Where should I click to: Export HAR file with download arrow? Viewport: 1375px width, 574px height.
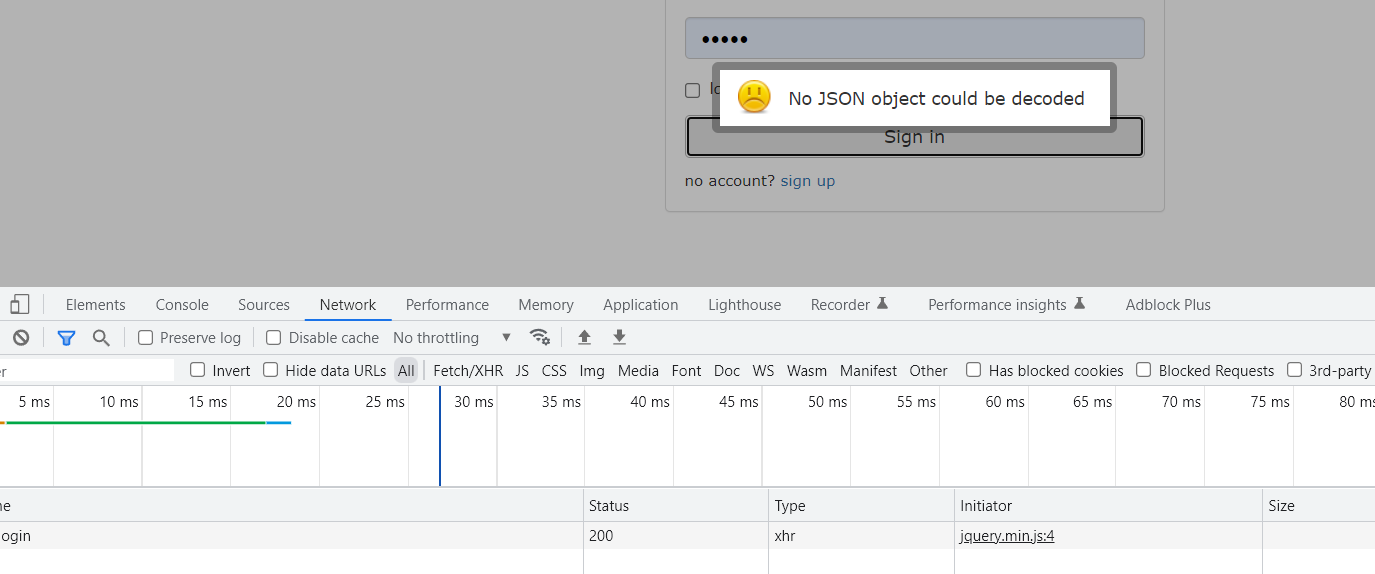click(x=619, y=338)
